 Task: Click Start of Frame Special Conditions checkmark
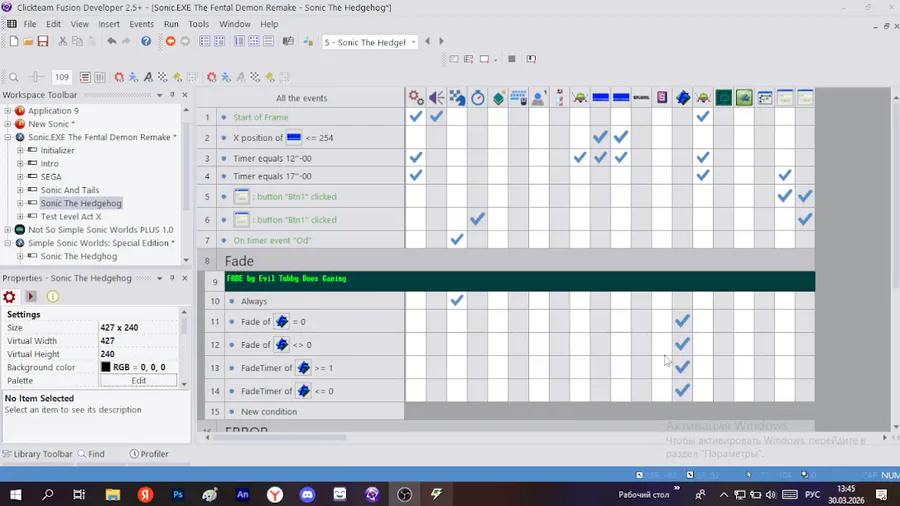tap(416, 116)
